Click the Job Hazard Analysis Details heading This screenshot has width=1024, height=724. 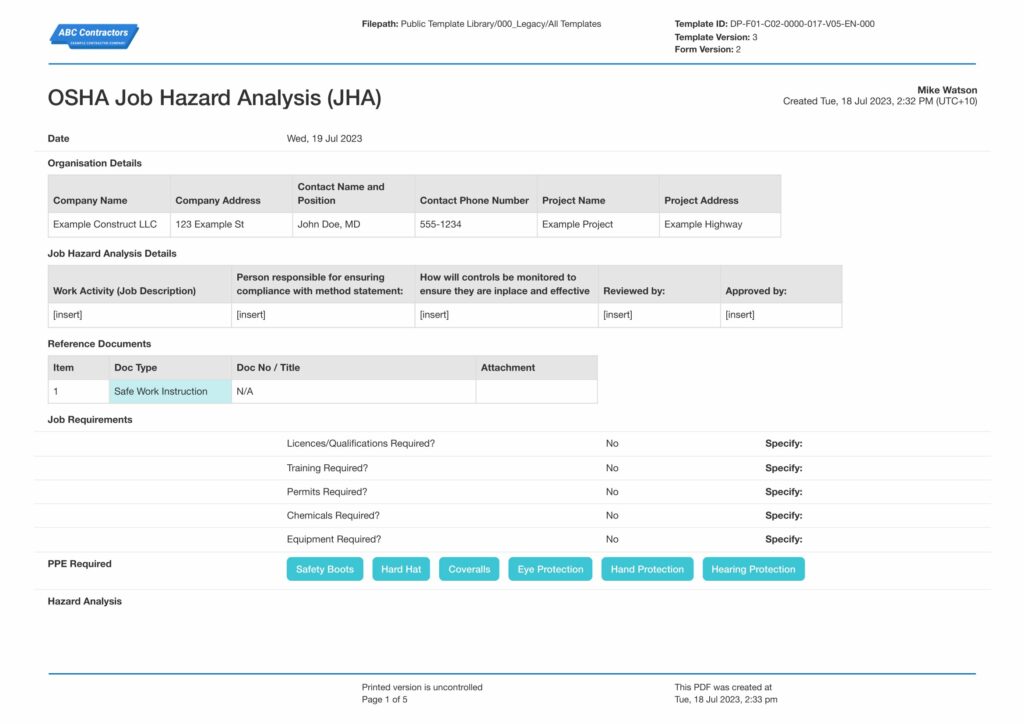click(x=112, y=253)
